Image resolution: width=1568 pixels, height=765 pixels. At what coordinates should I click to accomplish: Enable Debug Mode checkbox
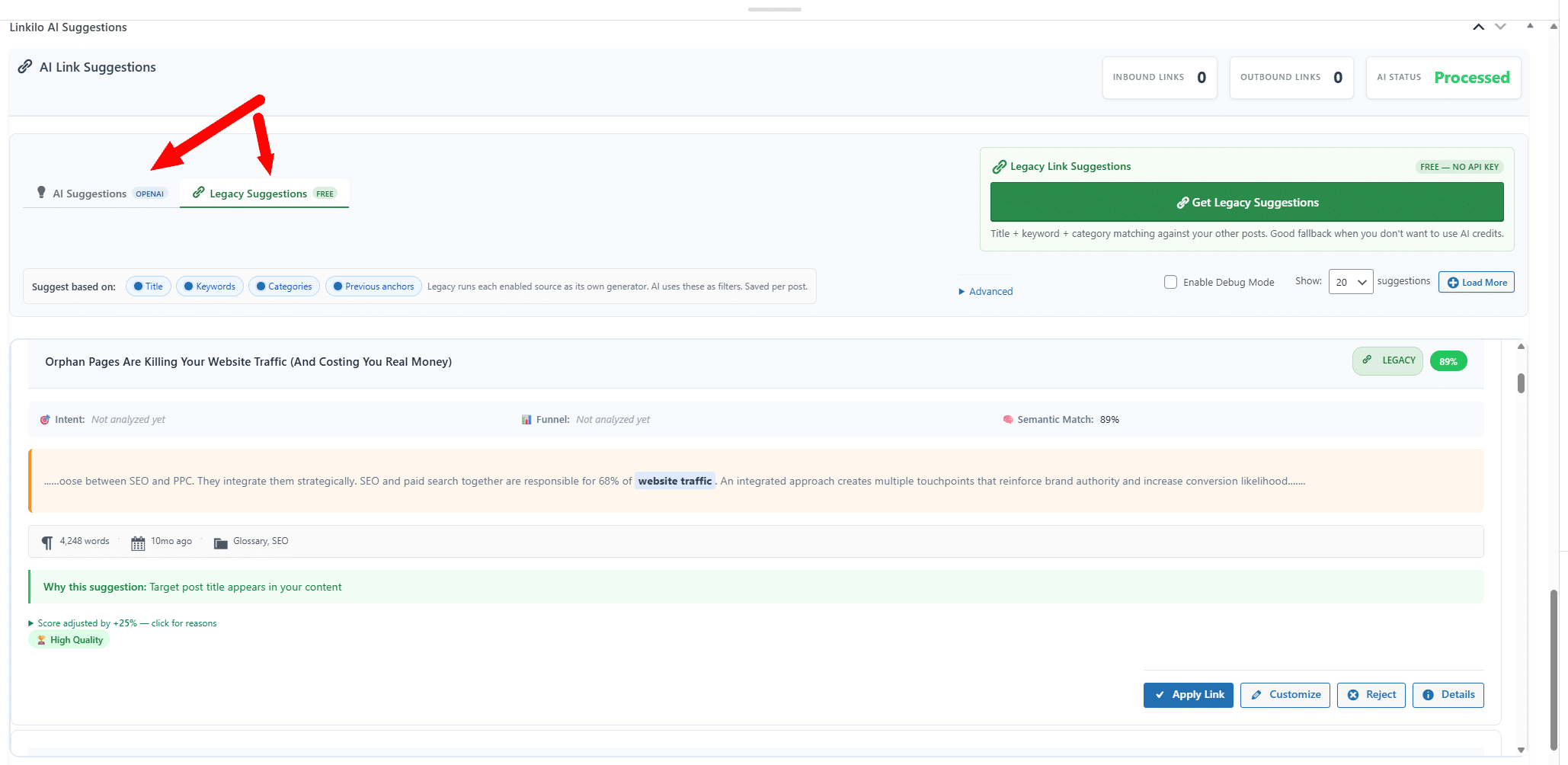(1170, 282)
